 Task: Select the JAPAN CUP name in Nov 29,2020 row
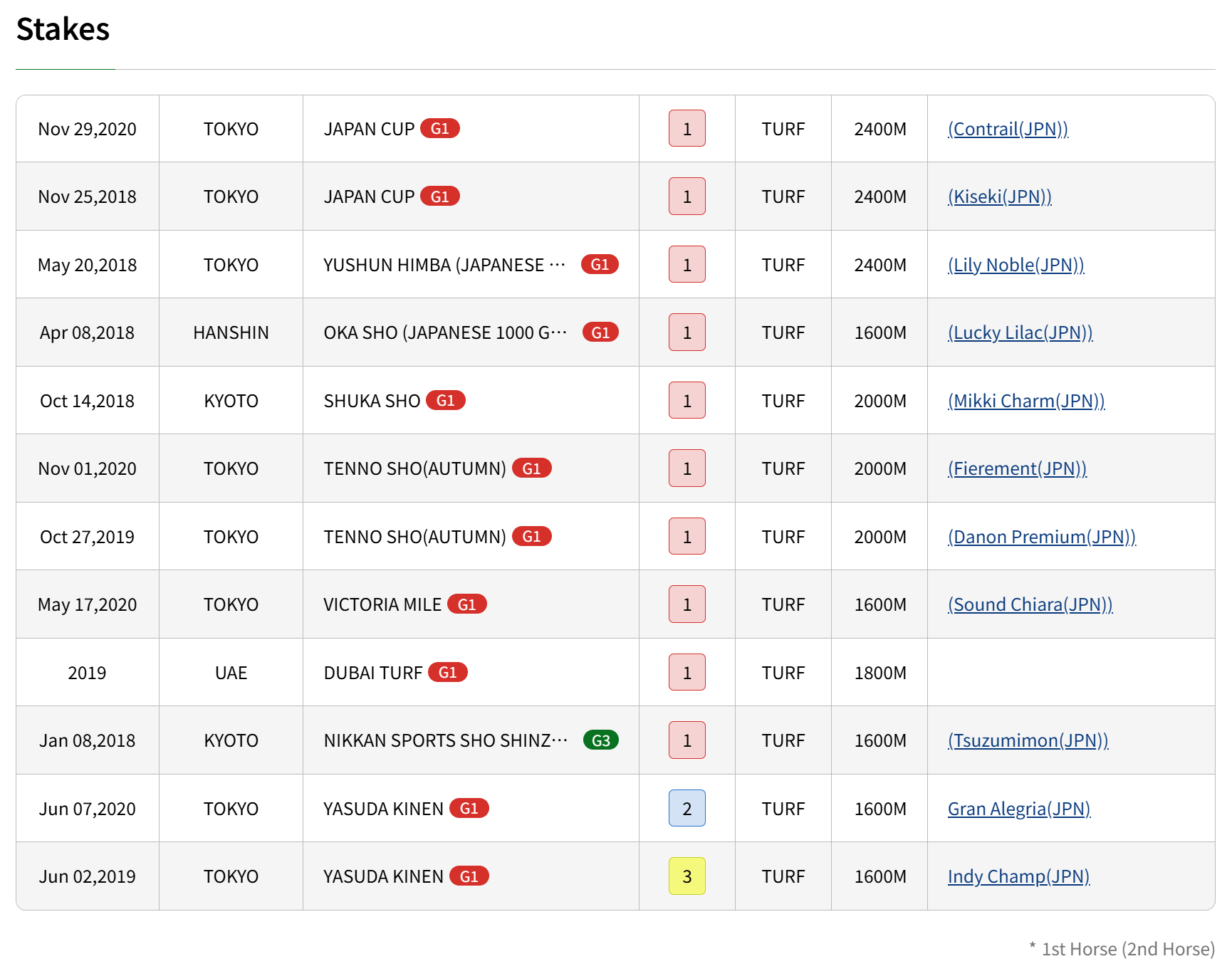click(x=369, y=129)
